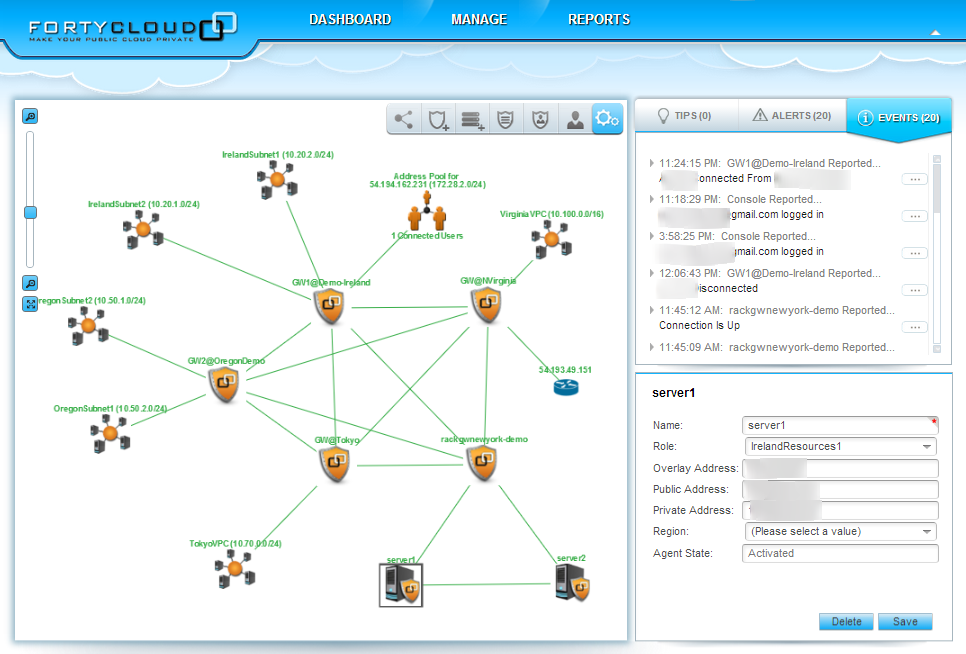
Task: Click more button for 11:18:29 PM event
Action: point(915,216)
